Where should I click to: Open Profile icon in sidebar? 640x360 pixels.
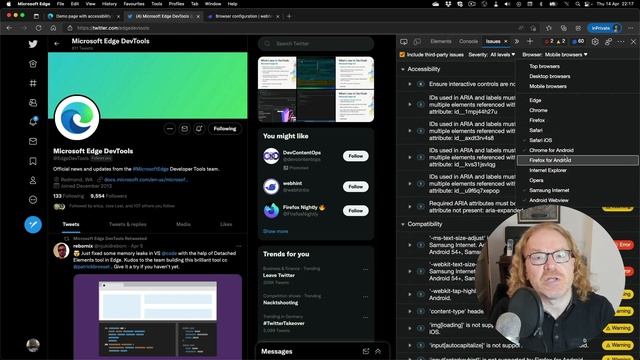pyautogui.click(x=33, y=180)
